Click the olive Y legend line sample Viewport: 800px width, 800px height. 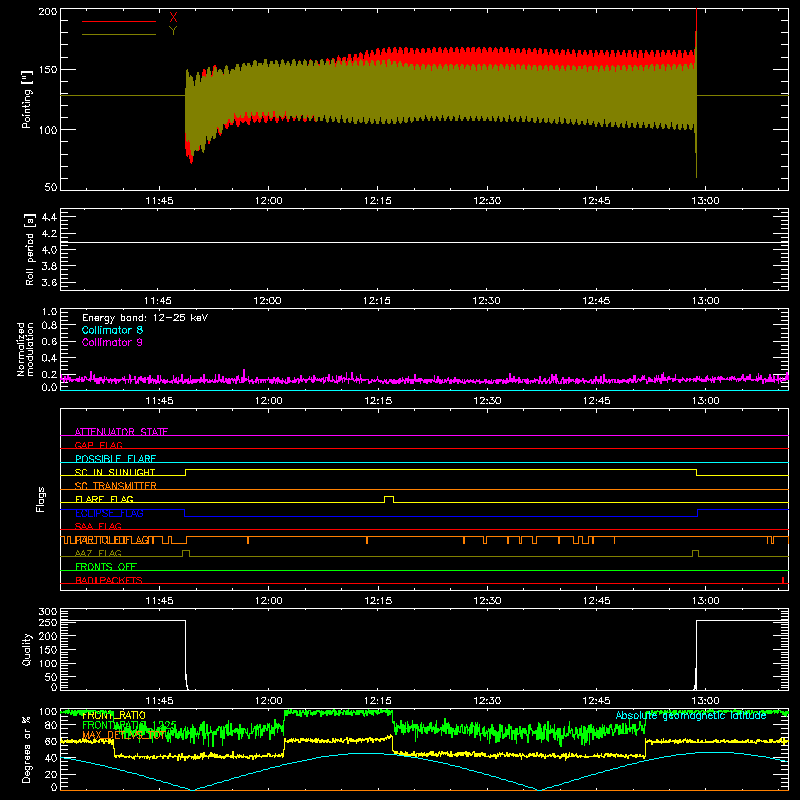click(119, 34)
